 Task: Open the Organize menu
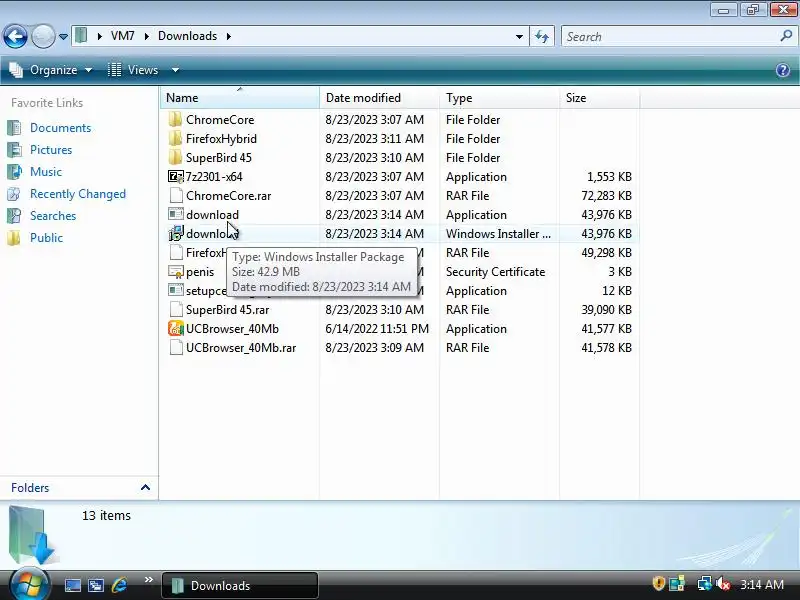pos(52,70)
